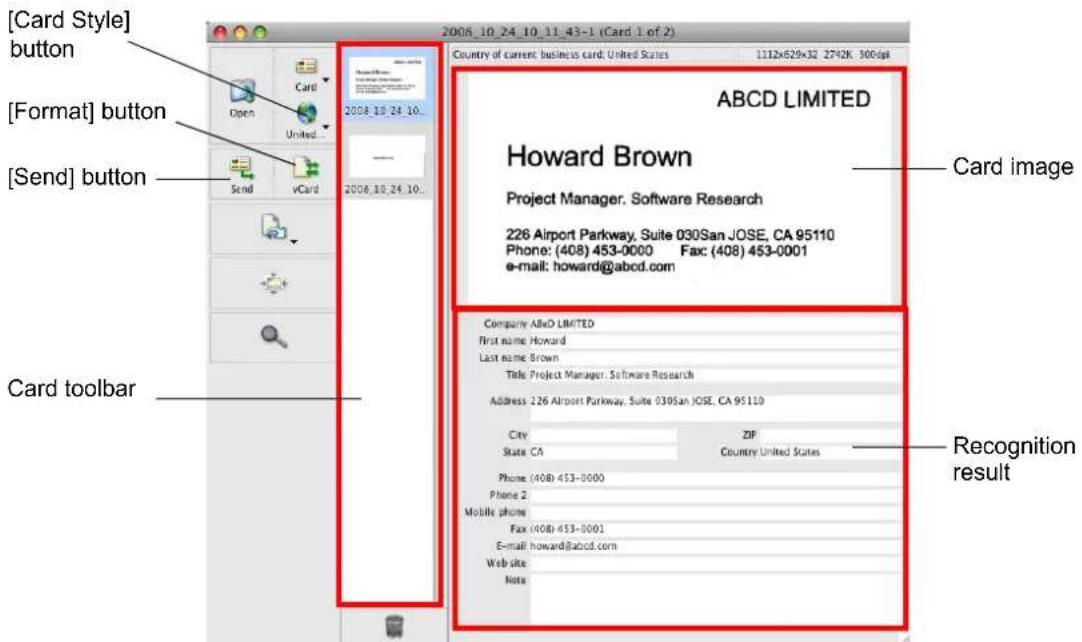Click the green zoom window button

pos(260,32)
